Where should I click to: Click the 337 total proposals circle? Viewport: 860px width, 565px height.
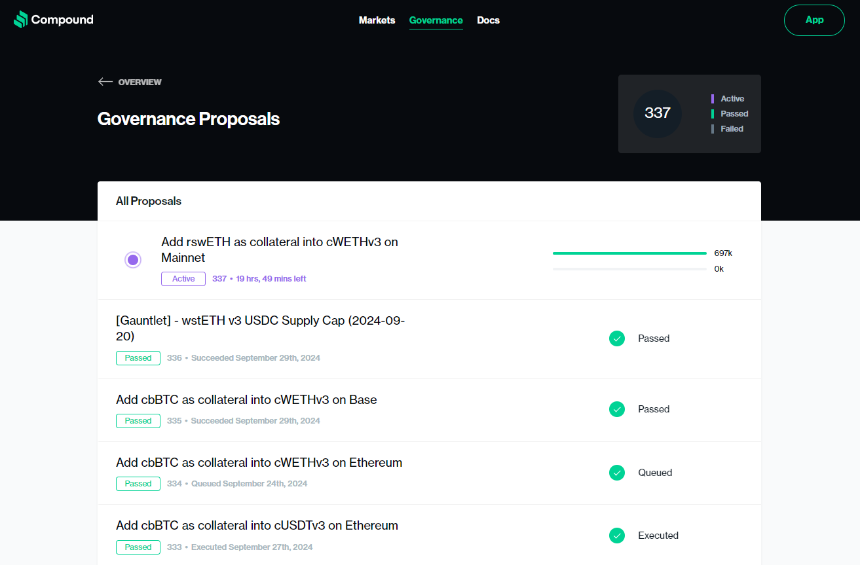coord(657,114)
